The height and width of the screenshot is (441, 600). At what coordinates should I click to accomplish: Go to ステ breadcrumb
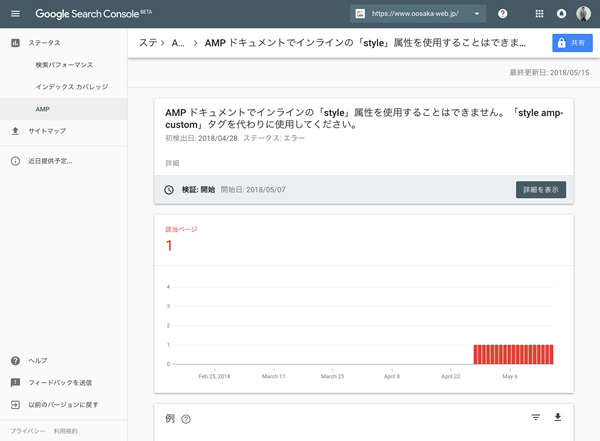click(148, 43)
